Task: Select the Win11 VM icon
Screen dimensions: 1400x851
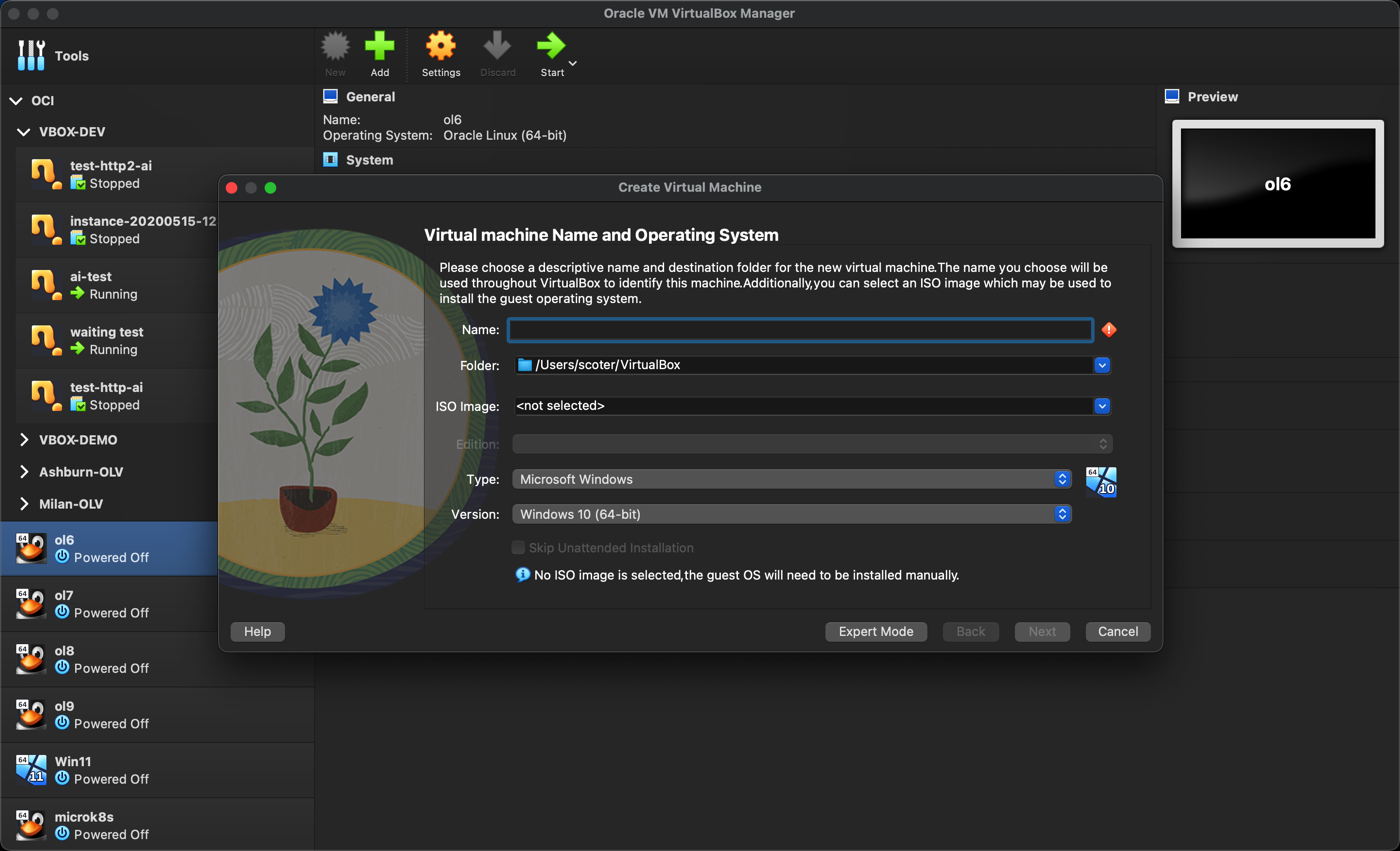Action: point(30,769)
